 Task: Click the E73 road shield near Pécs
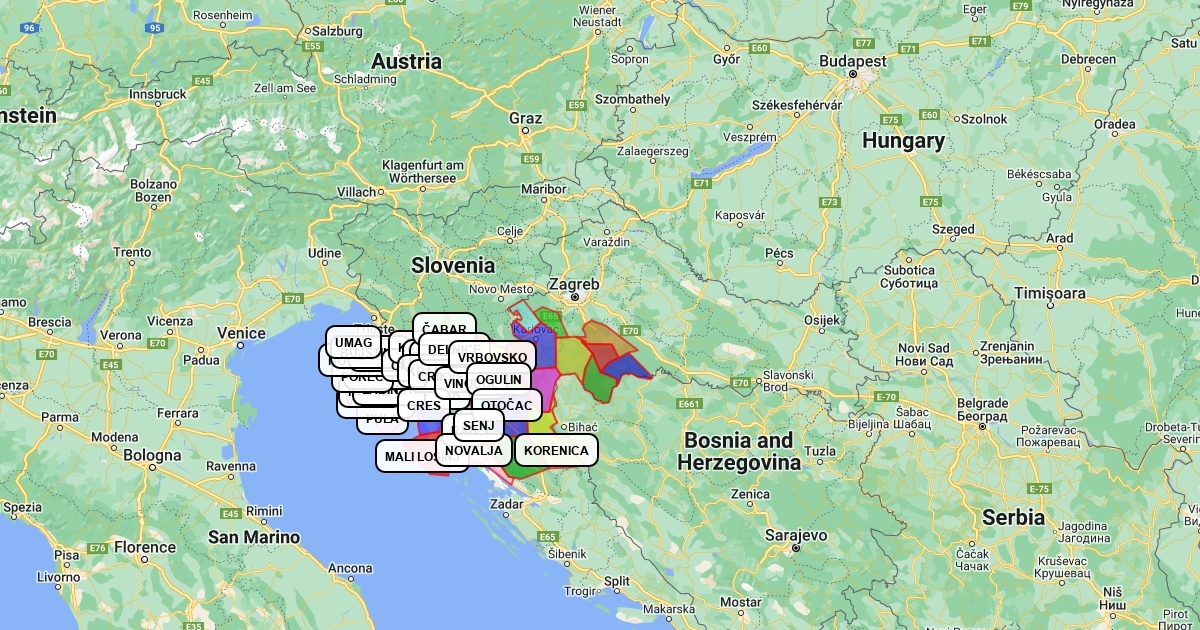(829, 202)
